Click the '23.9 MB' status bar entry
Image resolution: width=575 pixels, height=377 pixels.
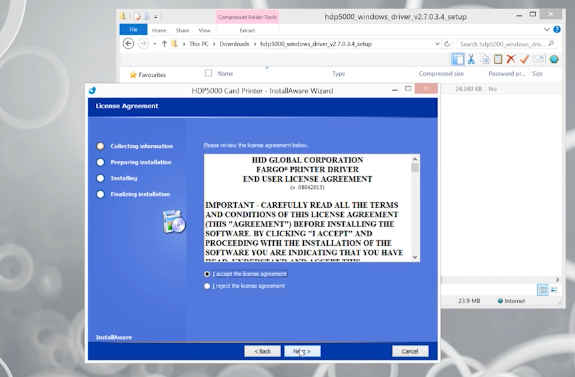(x=469, y=301)
